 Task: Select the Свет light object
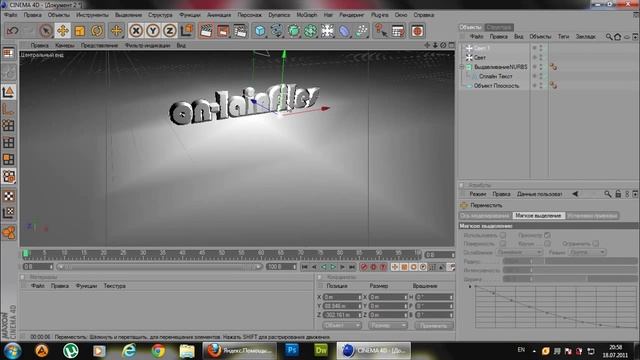pos(480,58)
